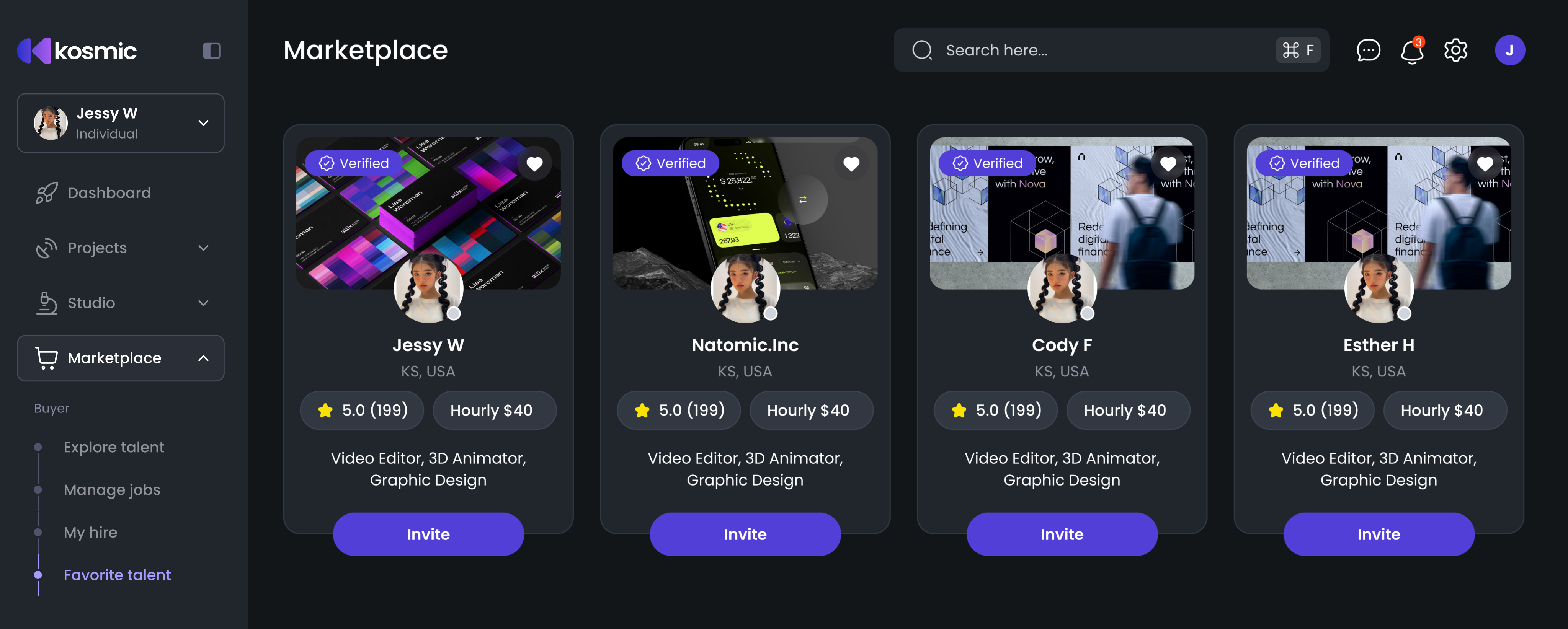Expand the Studio submenu

(203, 303)
